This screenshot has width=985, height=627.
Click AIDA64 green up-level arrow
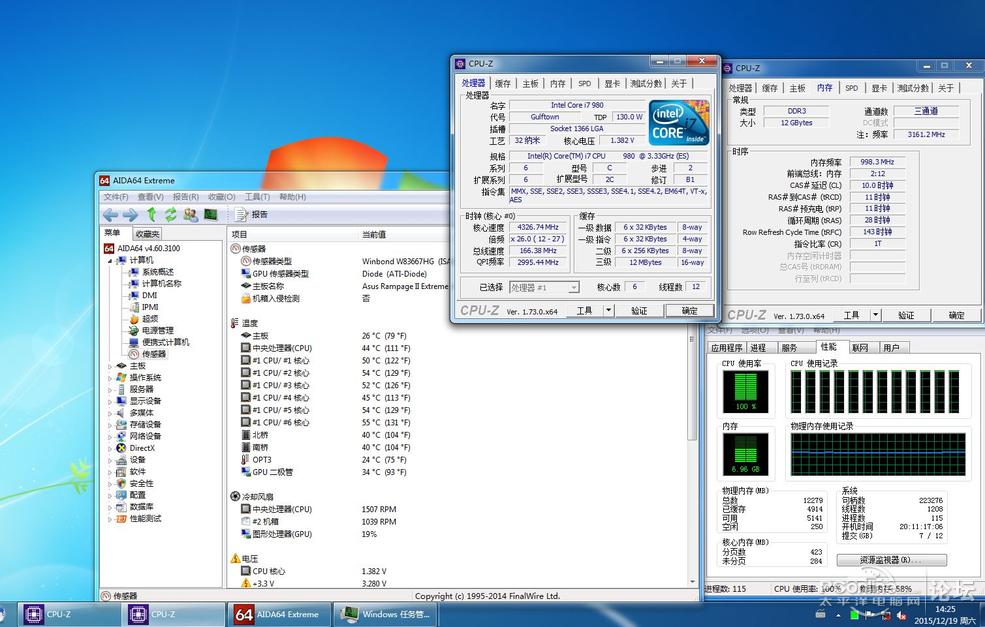point(151,215)
